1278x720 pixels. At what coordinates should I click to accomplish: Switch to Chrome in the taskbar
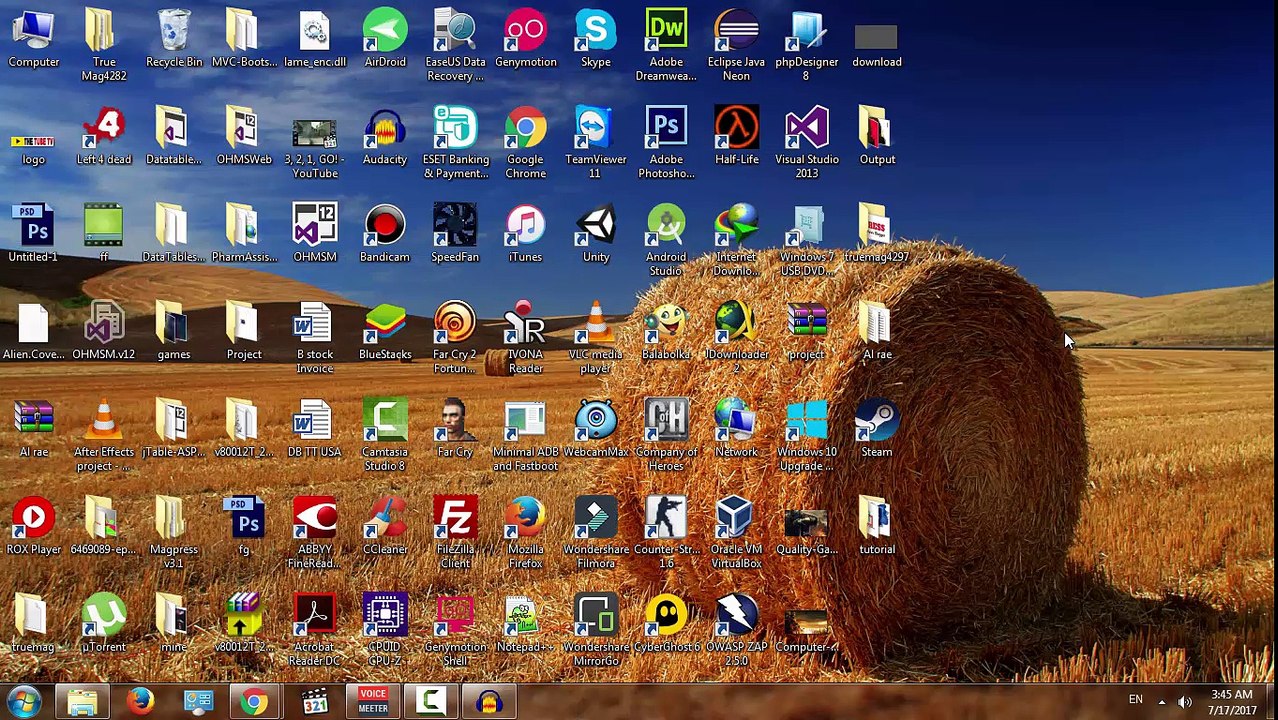[x=255, y=702]
